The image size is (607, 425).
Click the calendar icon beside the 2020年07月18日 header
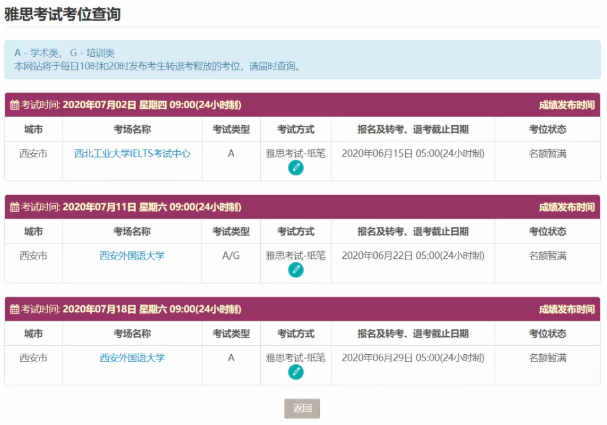[14, 309]
